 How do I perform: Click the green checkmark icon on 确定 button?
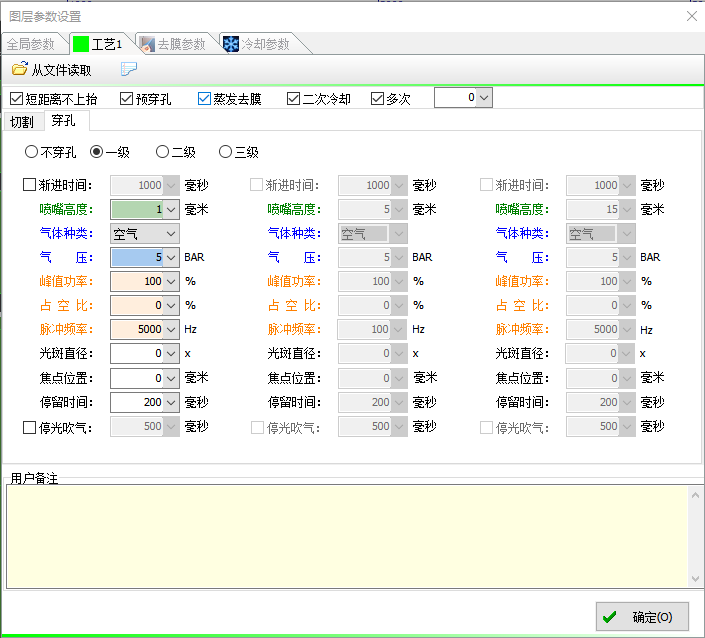(610, 617)
